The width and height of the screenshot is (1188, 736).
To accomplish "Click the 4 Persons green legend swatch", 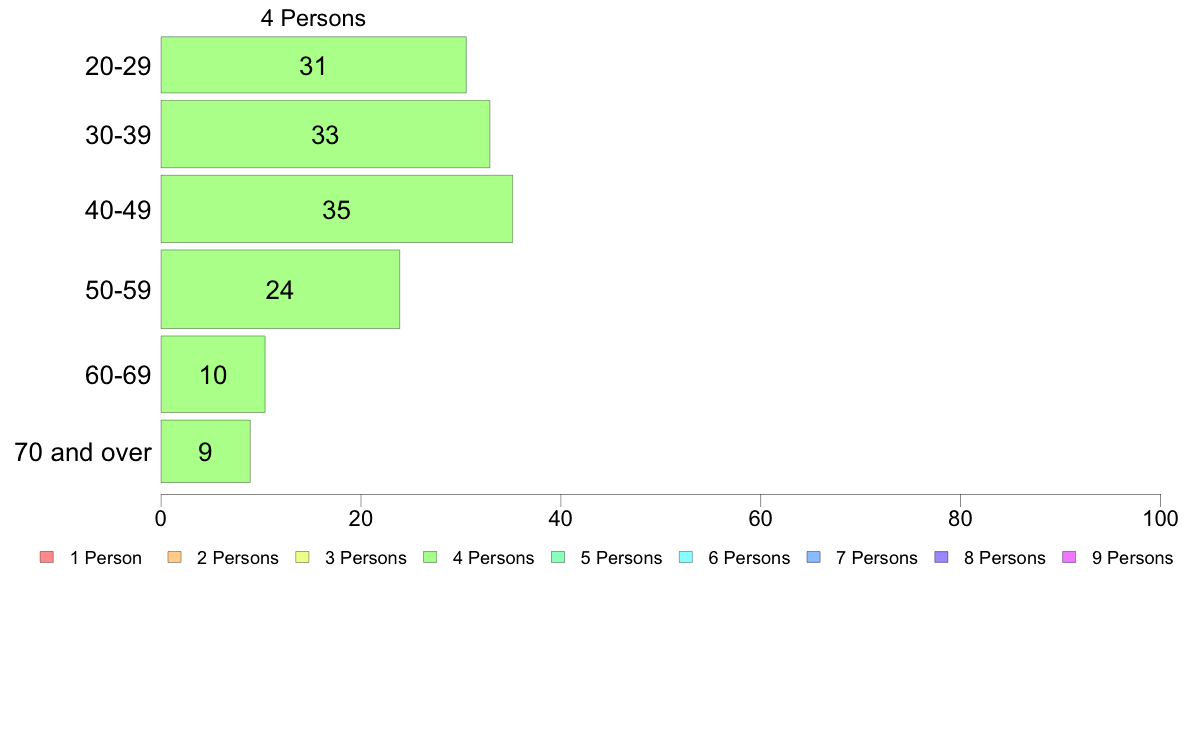I will [430, 558].
